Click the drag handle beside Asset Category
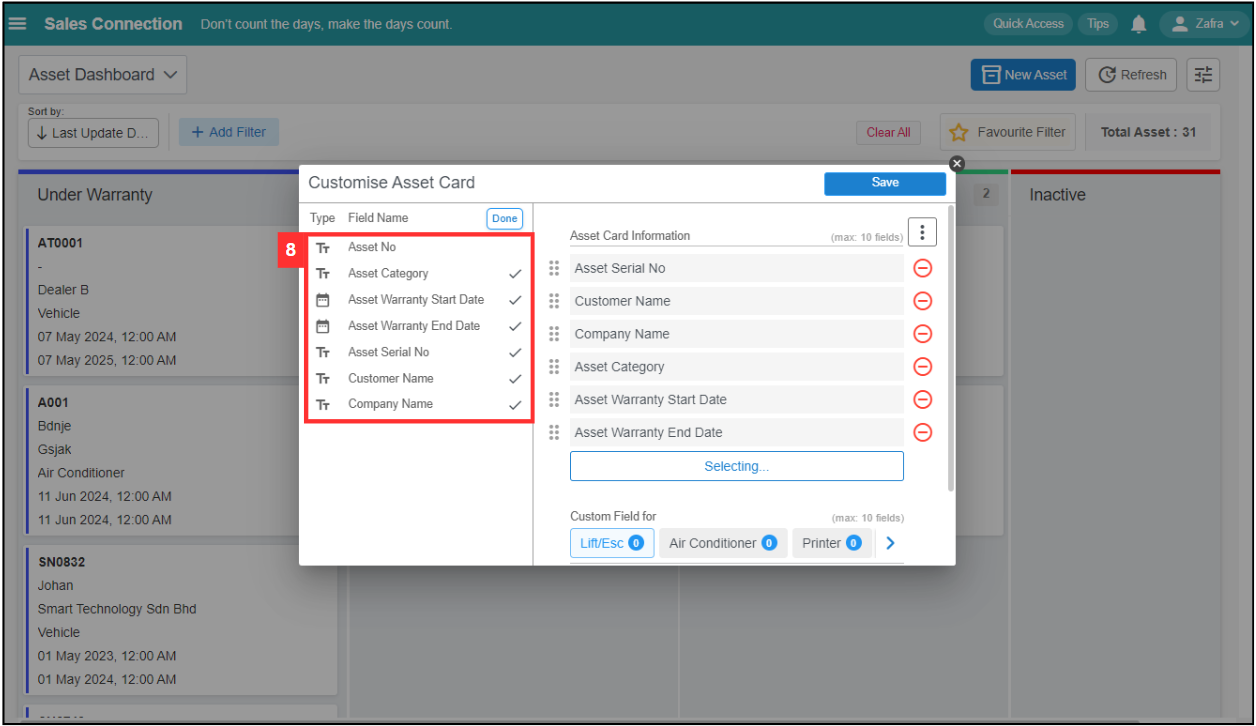 click(x=554, y=367)
